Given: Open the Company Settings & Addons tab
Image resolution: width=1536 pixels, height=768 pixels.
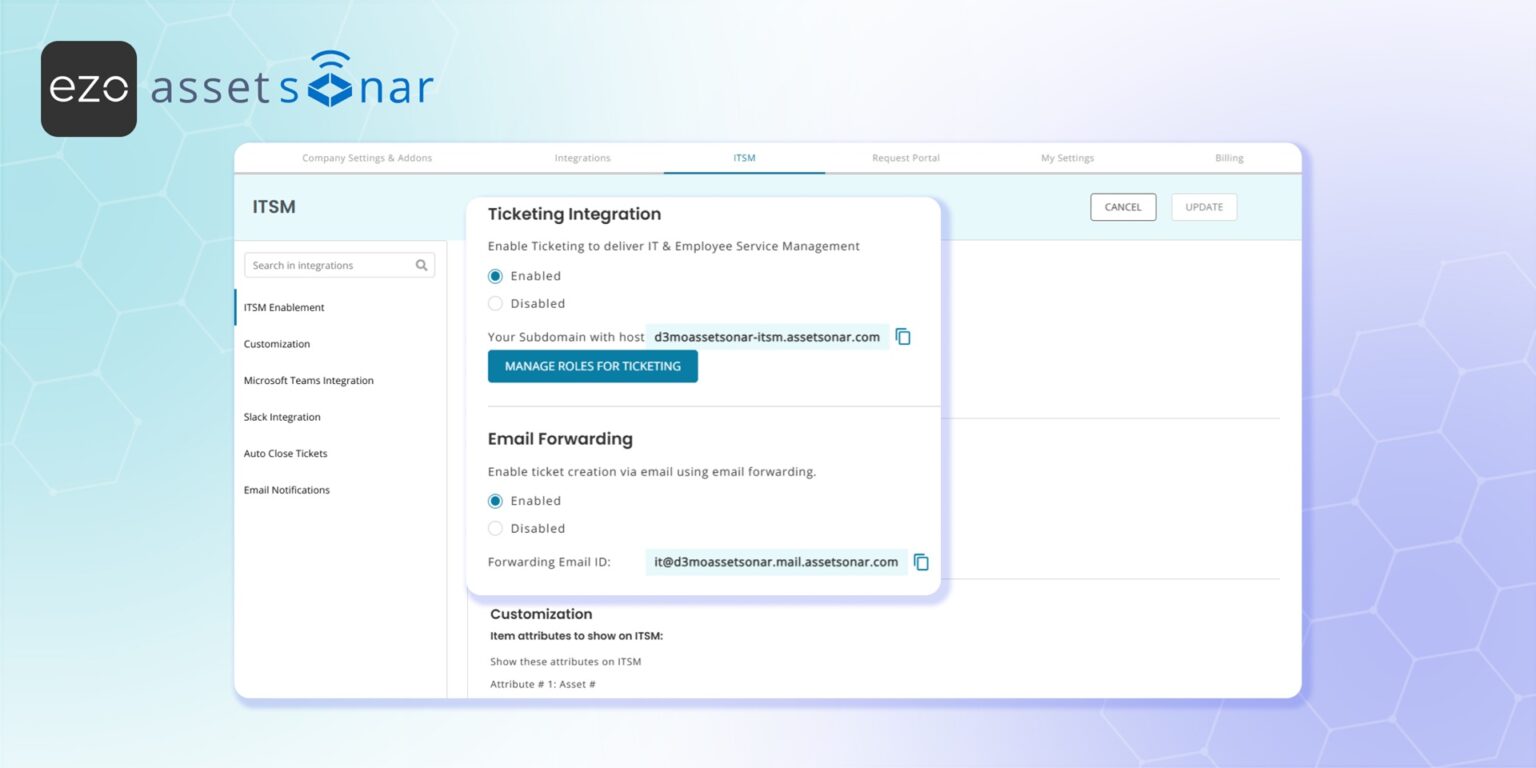Looking at the screenshot, I should point(367,158).
